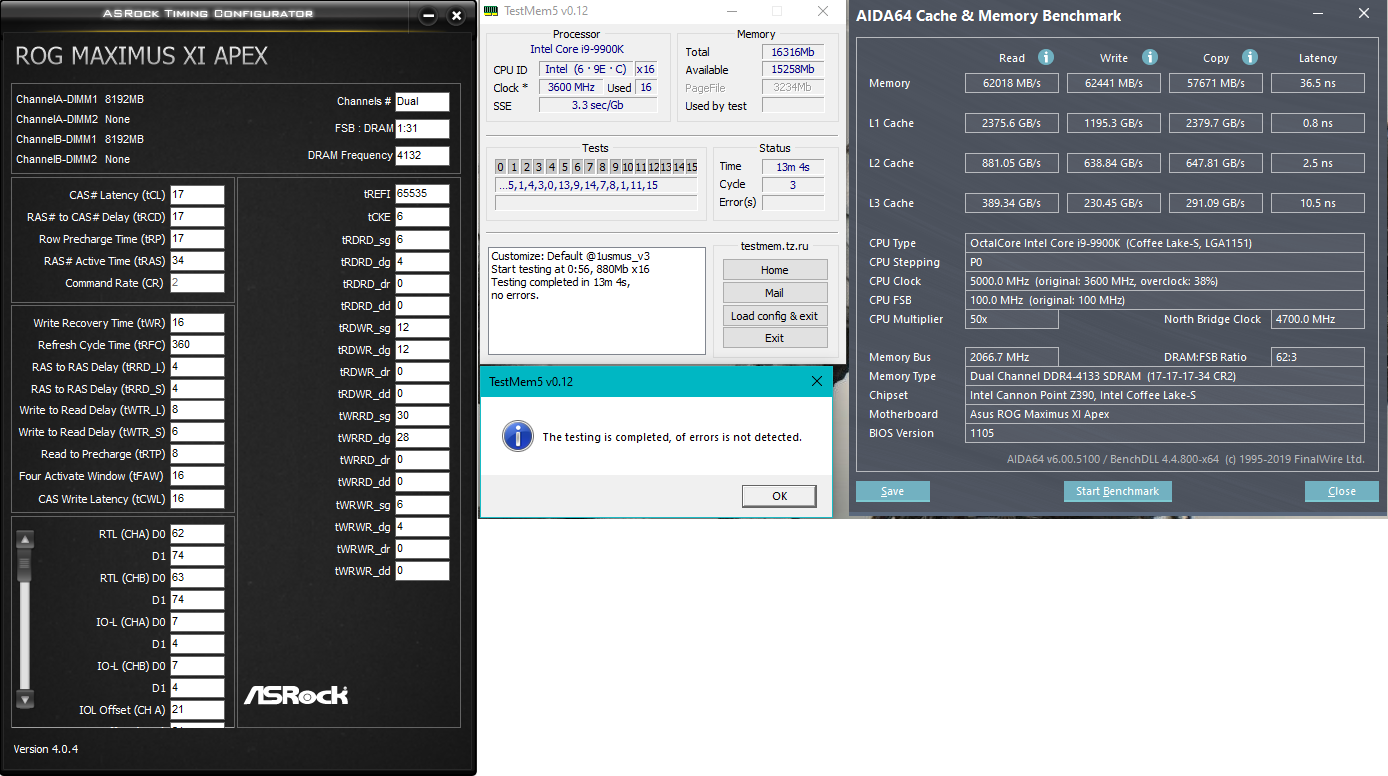Click the tRRD_S field
The image size is (1388, 776).
tap(197, 388)
